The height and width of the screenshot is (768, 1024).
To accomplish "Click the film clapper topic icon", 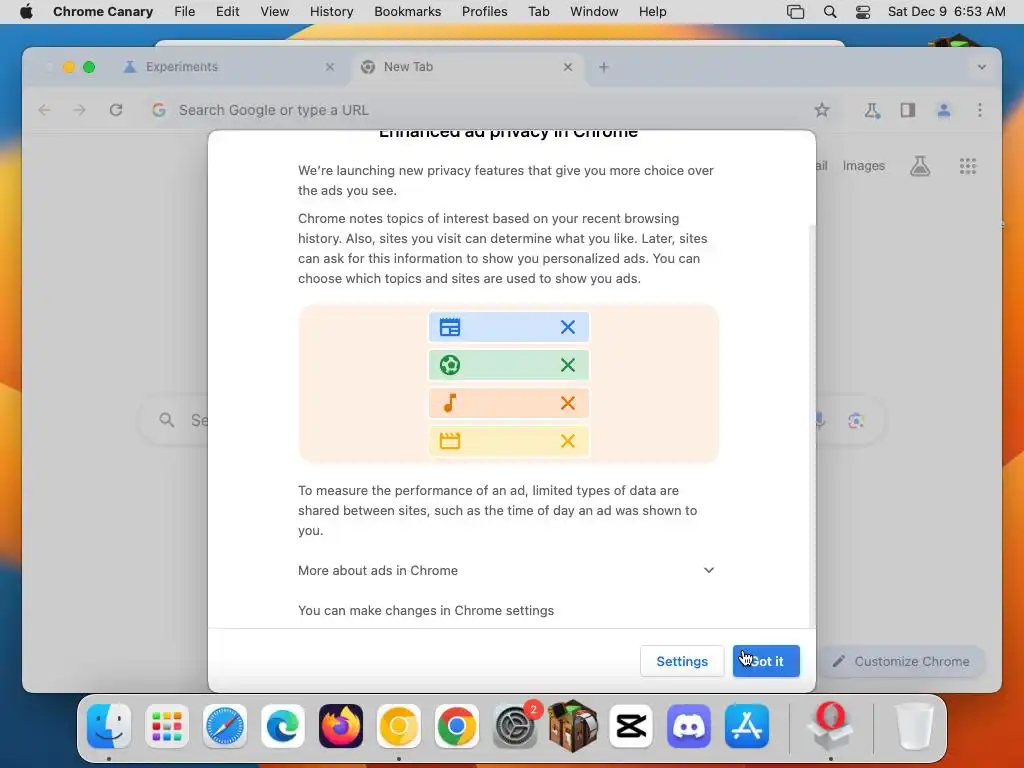I will tap(450, 441).
